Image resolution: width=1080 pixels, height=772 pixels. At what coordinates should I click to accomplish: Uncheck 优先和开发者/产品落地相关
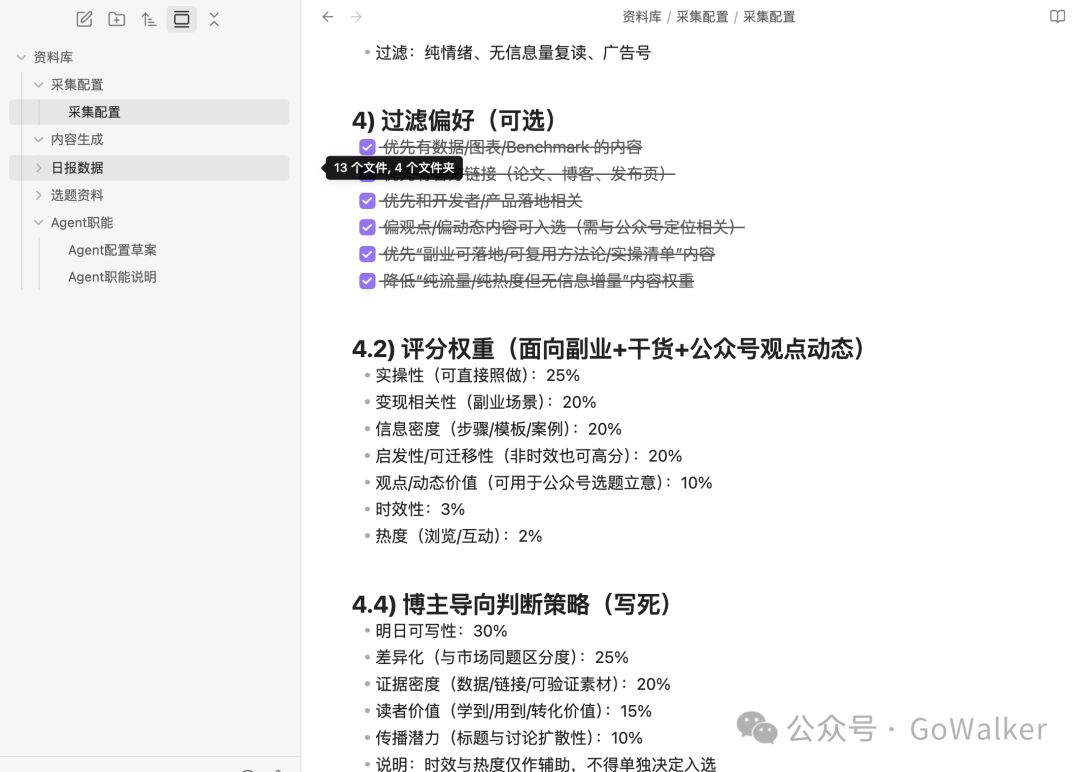pyautogui.click(x=367, y=200)
